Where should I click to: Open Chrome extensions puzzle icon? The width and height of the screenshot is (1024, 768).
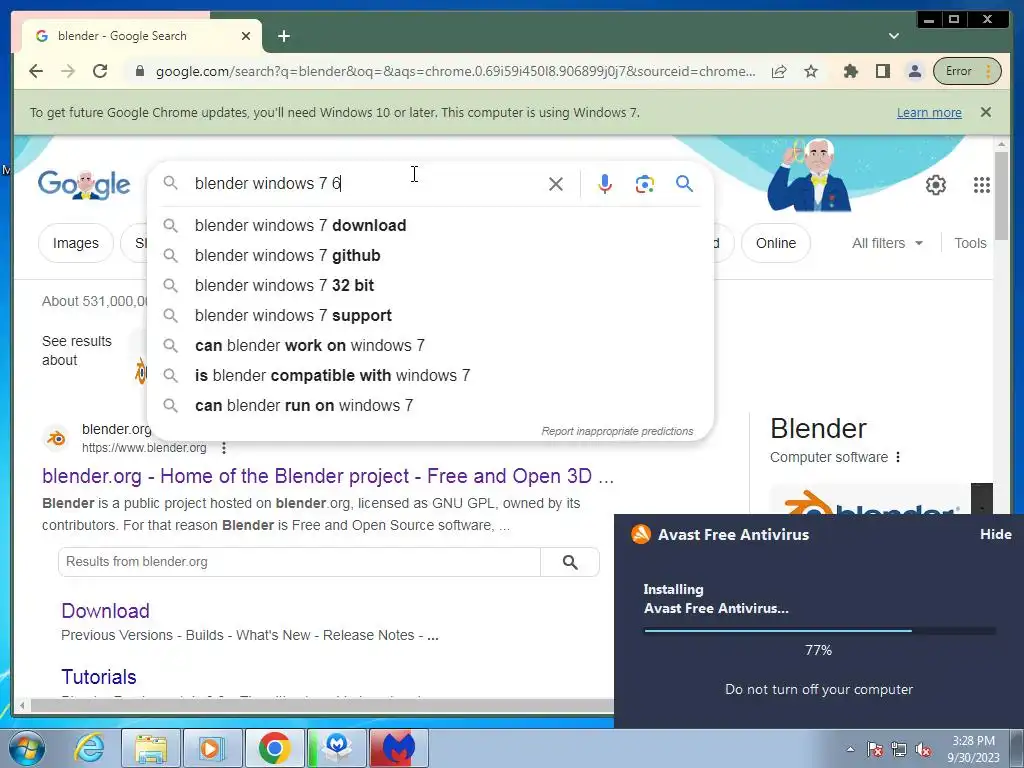coord(850,71)
